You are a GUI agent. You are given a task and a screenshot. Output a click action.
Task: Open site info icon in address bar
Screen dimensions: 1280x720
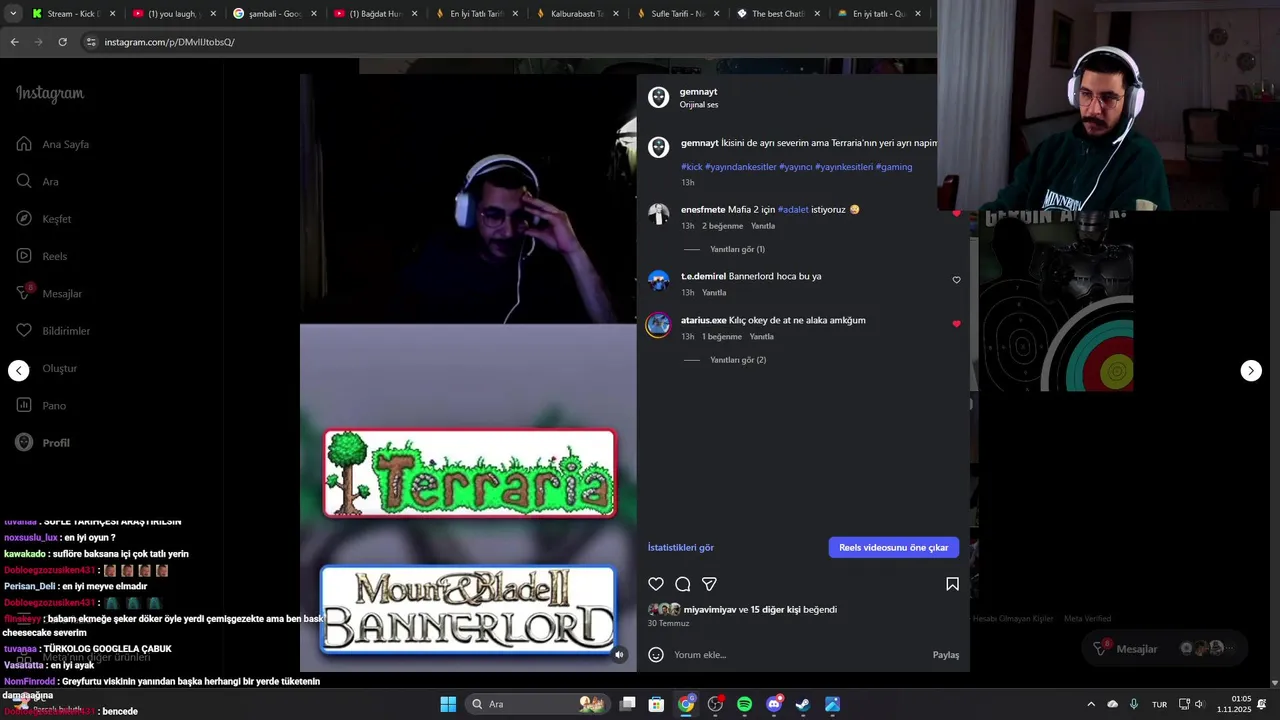[91, 42]
